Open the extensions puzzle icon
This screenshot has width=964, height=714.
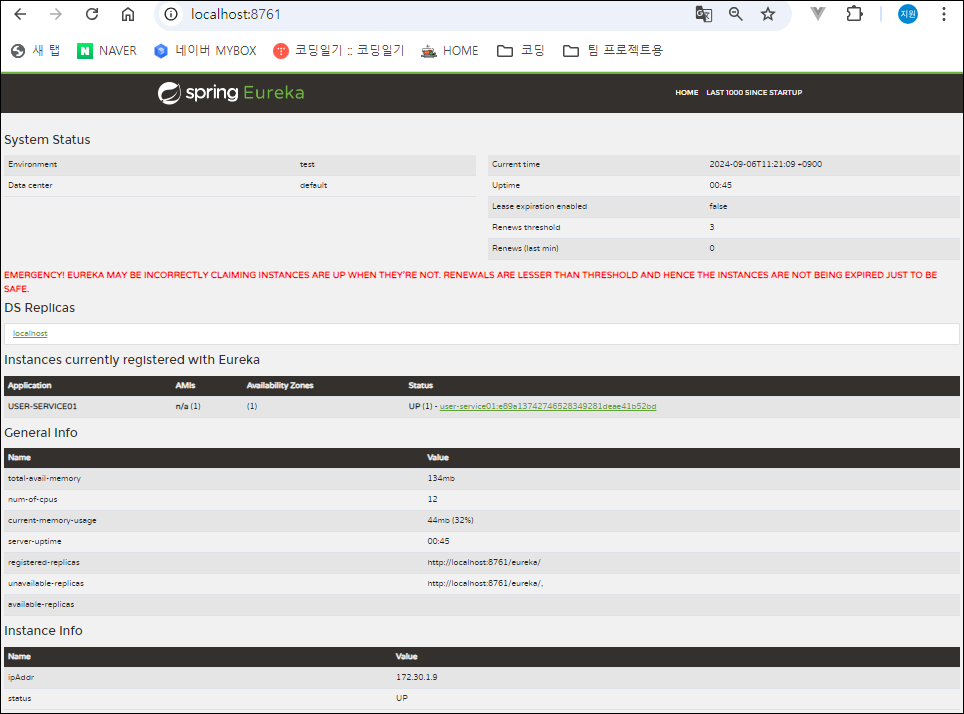click(x=854, y=14)
